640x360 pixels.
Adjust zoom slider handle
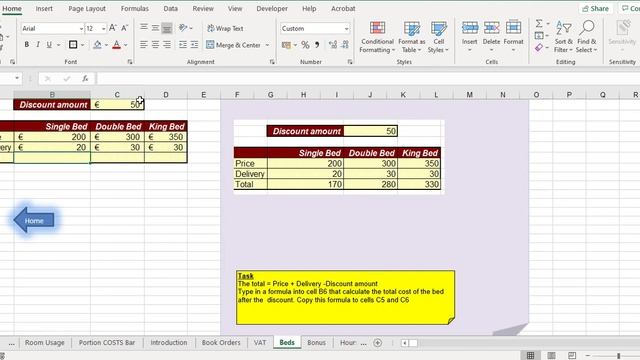(619, 356)
